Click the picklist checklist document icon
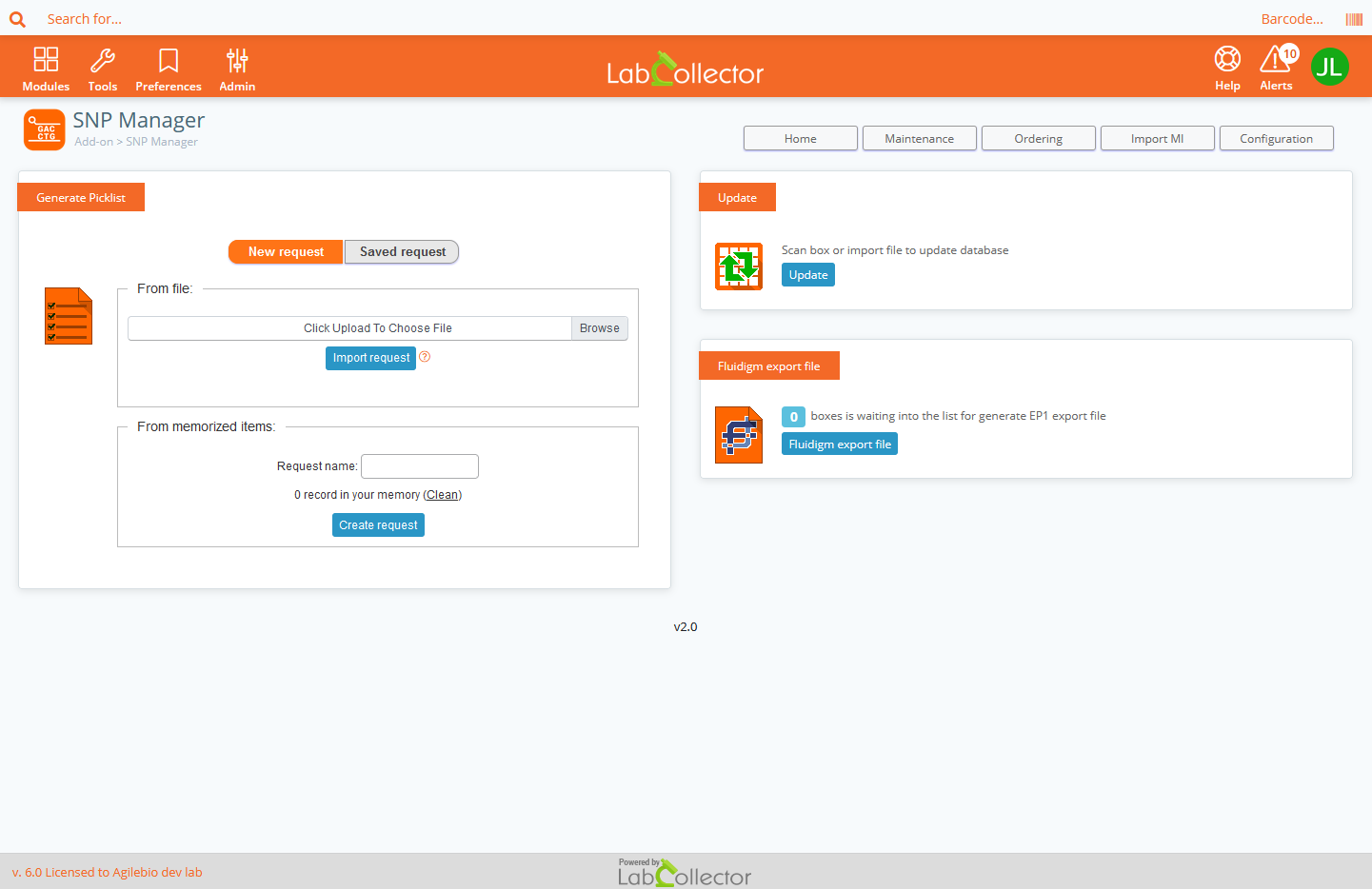This screenshot has width=1372, height=889. (x=69, y=316)
